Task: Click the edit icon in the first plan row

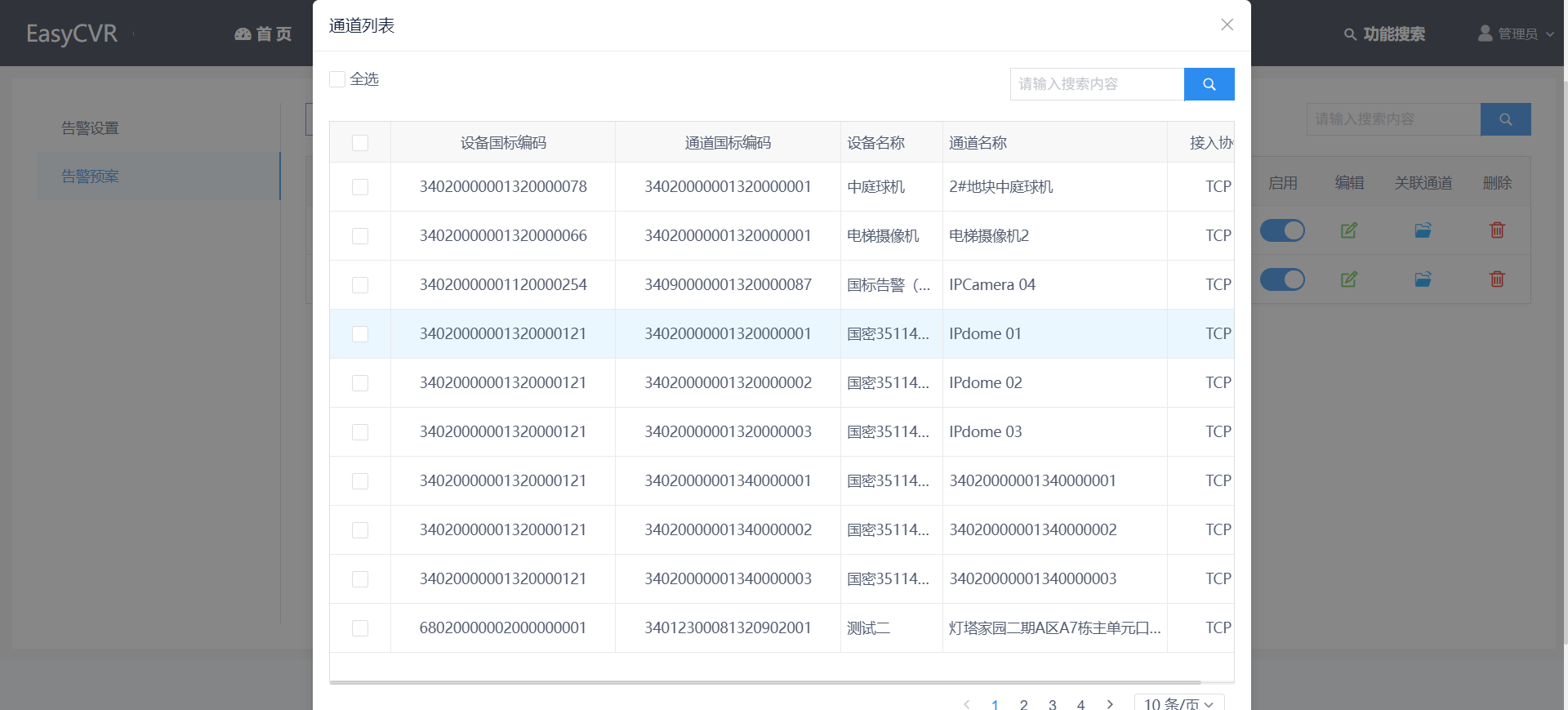Action: tap(1348, 230)
